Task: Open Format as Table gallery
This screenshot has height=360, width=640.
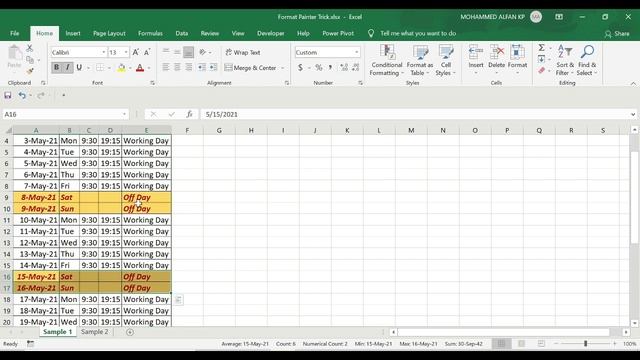Action: 420,60
